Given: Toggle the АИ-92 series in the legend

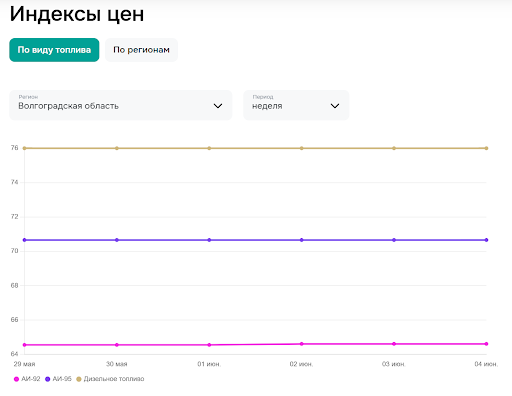Looking at the screenshot, I should tap(27, 379).
